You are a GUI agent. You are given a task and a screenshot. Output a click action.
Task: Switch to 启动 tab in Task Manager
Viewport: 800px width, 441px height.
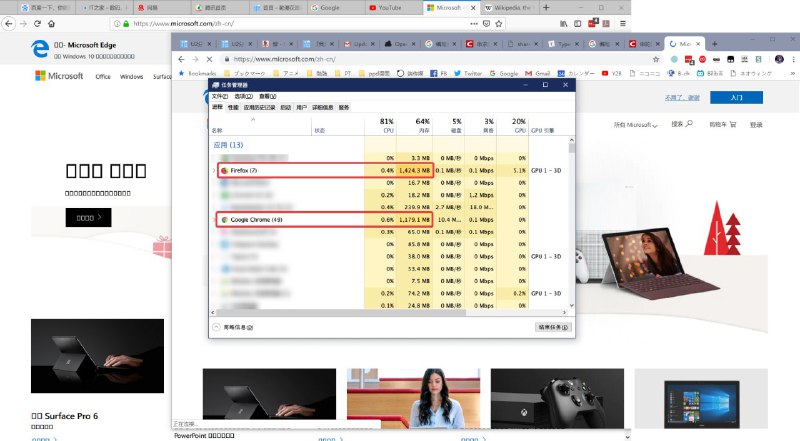(286, 107)
